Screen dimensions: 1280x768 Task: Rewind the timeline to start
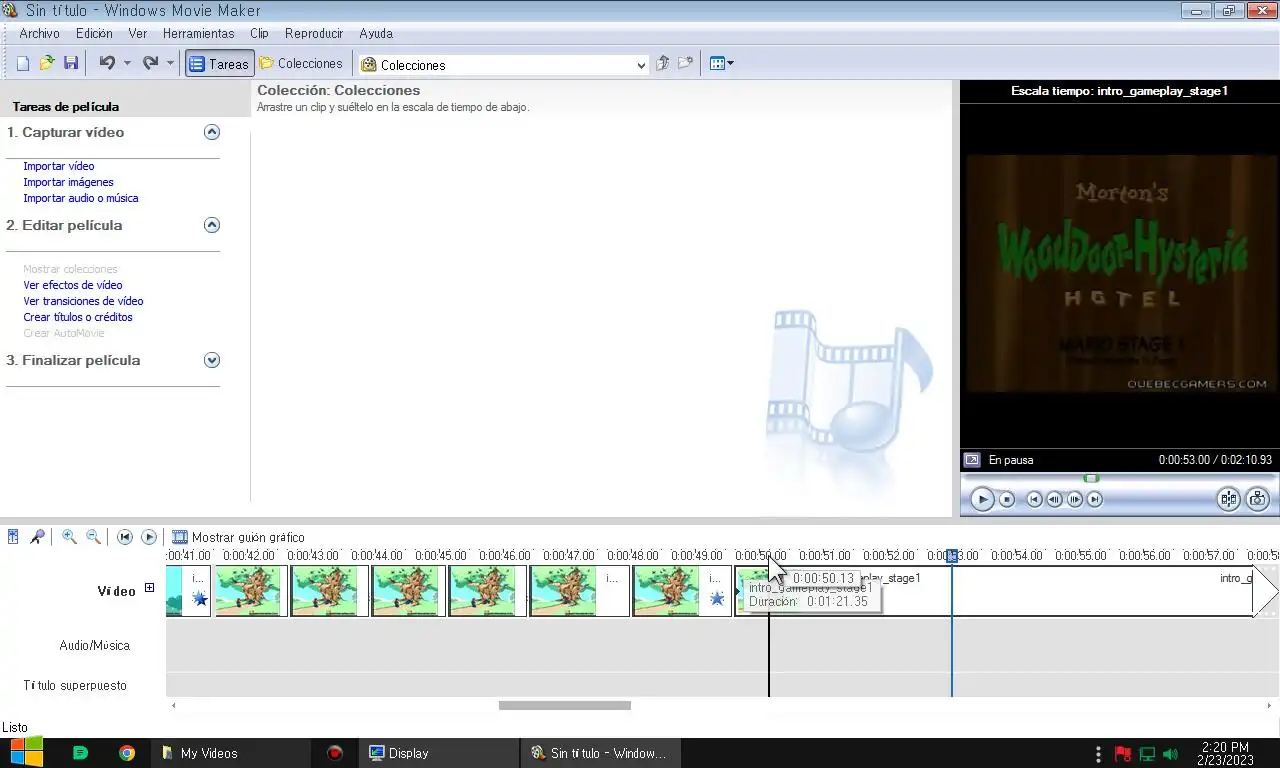click(x=125, y=537)
